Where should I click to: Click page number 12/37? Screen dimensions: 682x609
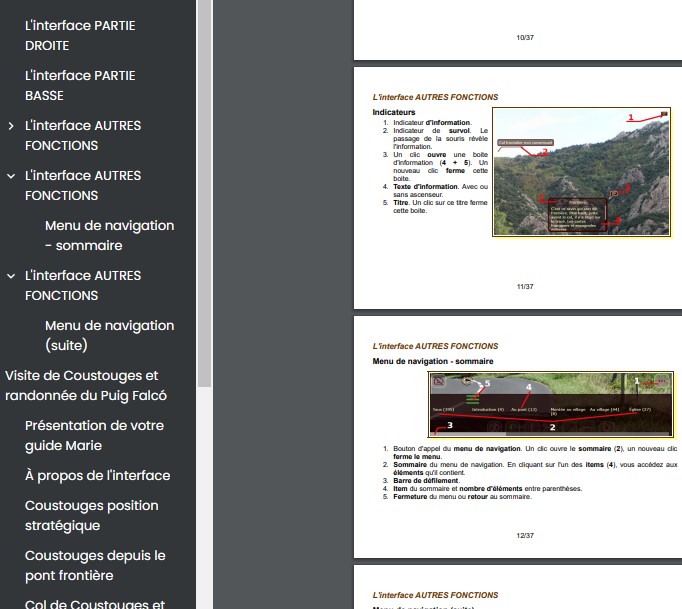coord(525,536)
